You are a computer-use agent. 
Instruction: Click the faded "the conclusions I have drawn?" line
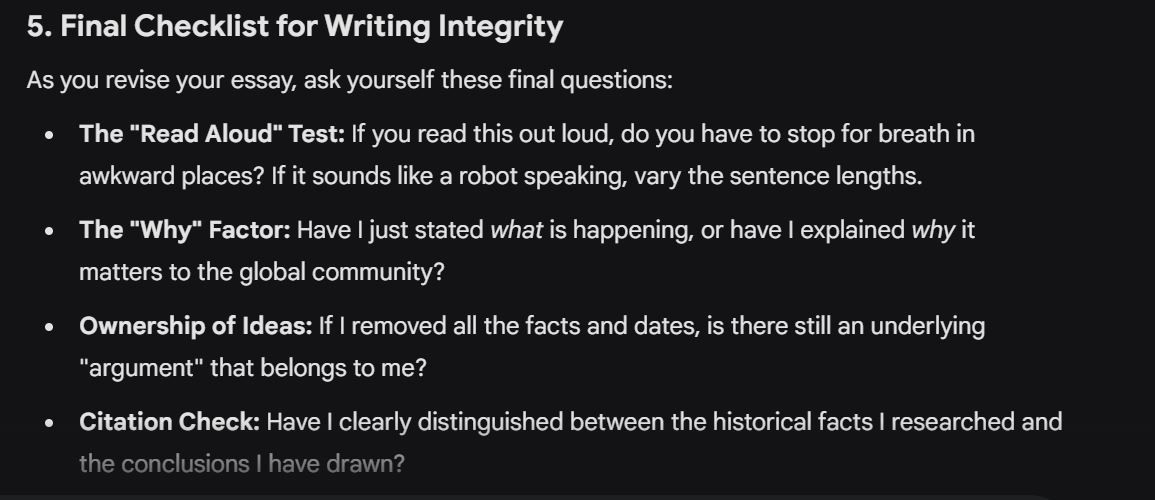click(x=242, y=464)
